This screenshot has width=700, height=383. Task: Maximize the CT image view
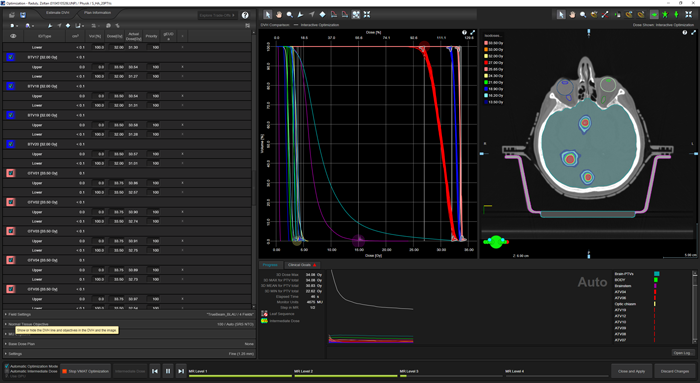pyautogui.click(x=693, y=33)
